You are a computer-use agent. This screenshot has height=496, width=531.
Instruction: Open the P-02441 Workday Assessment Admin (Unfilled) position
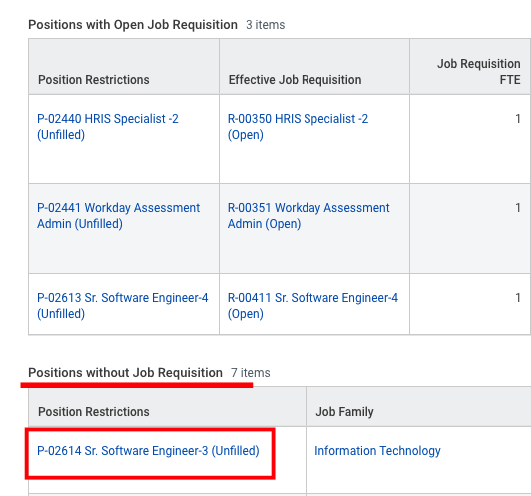point(118,216)
